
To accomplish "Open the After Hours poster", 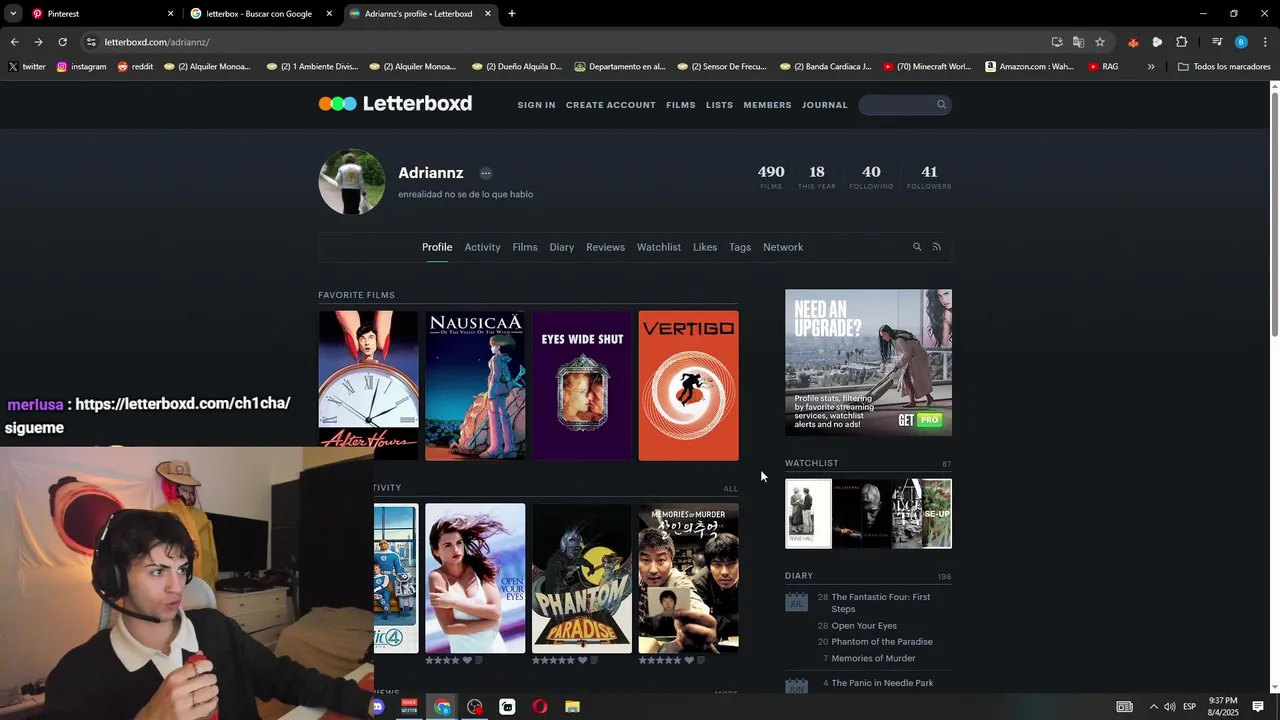I will 368,386.
